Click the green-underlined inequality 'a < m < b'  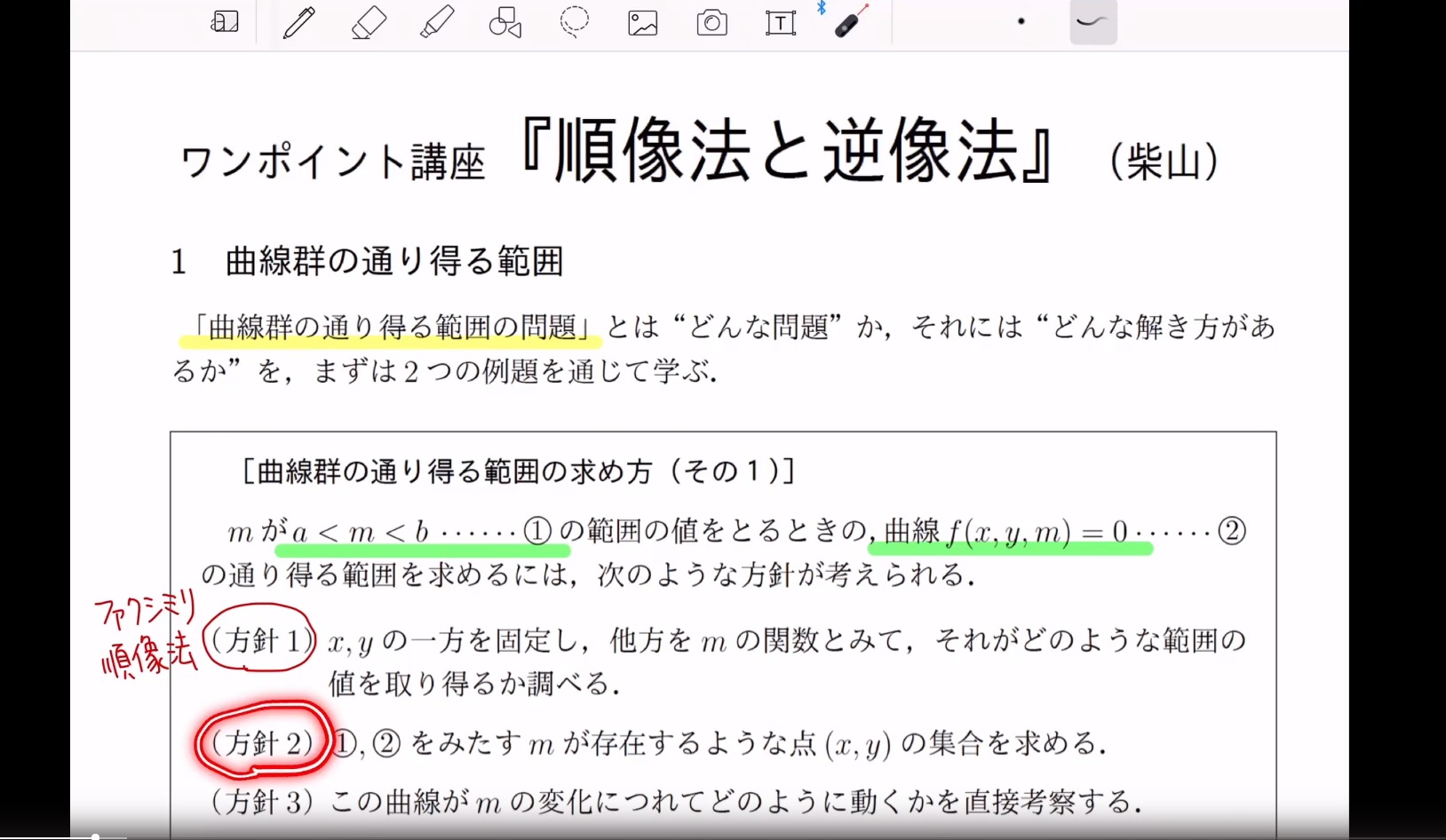tap(361, 533)
